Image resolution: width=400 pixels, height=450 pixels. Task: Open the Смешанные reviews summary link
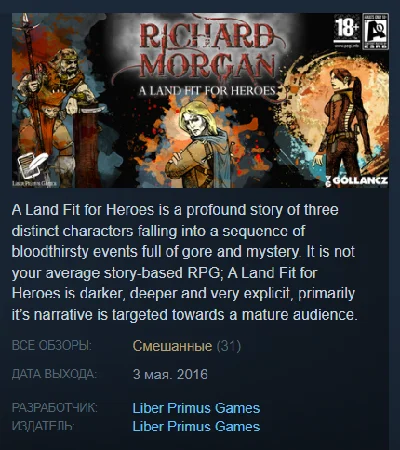(x=172, y=346)
